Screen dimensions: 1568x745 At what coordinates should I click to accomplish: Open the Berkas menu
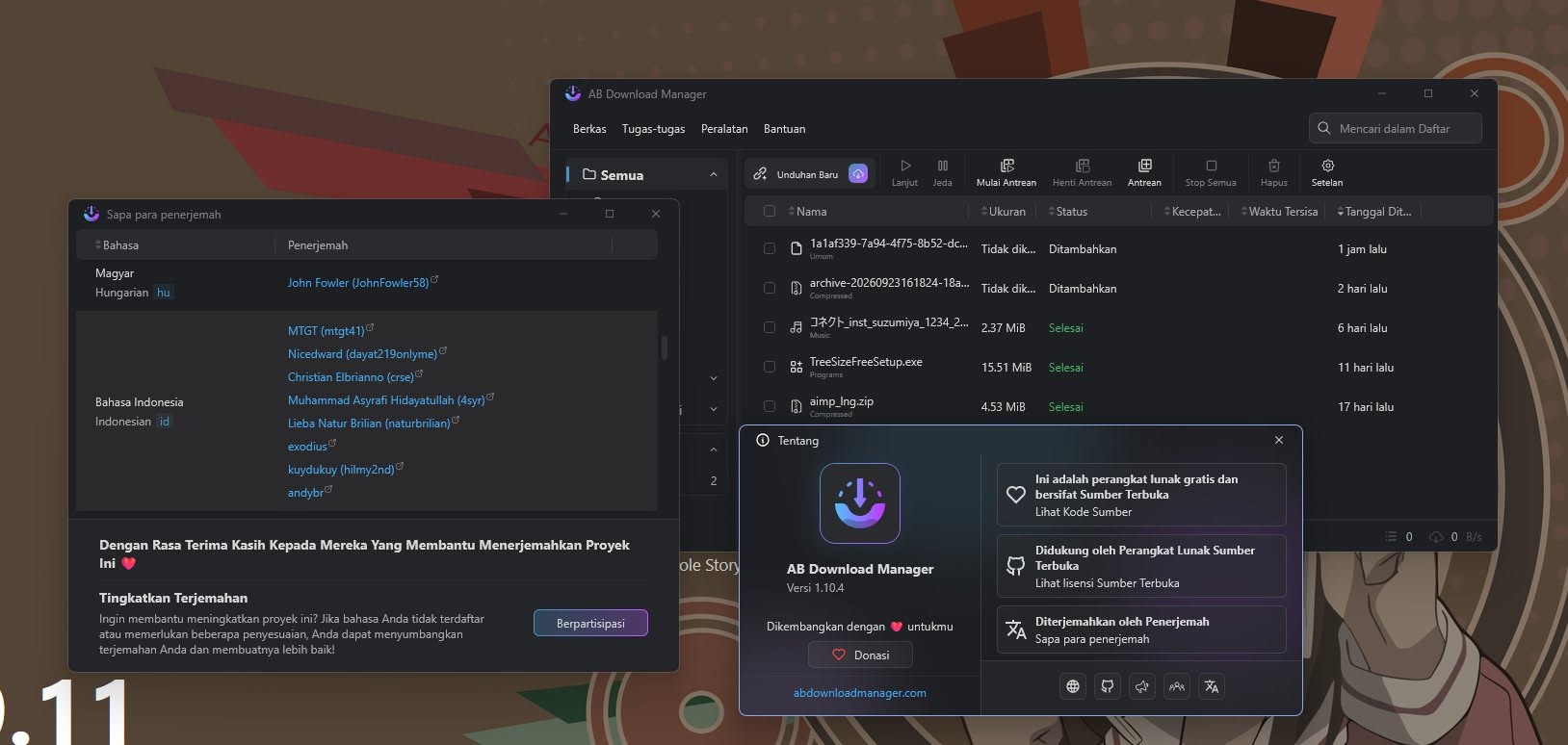click(x=589, y=129)
